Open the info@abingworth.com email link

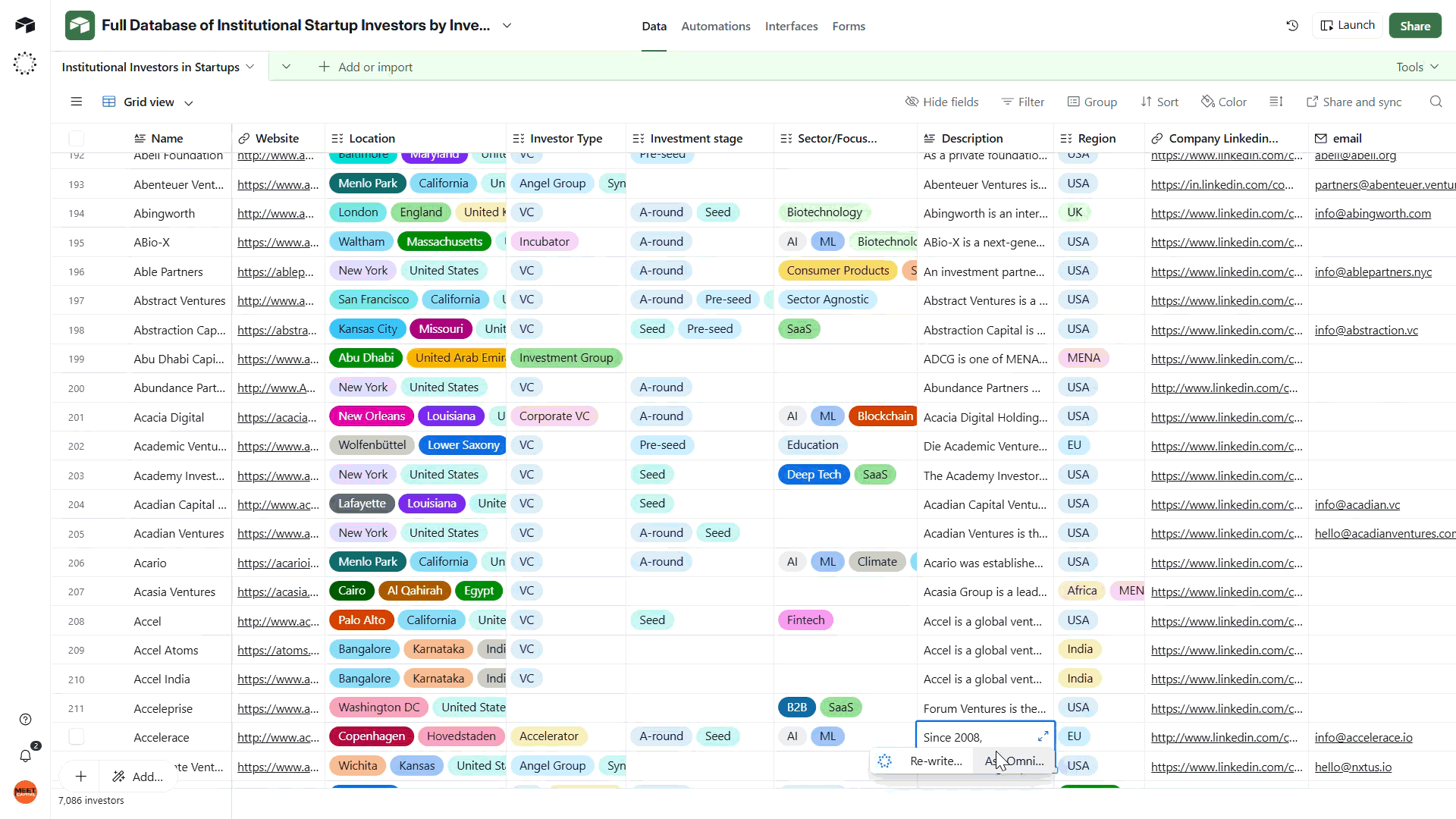[x=1373, y=213]
